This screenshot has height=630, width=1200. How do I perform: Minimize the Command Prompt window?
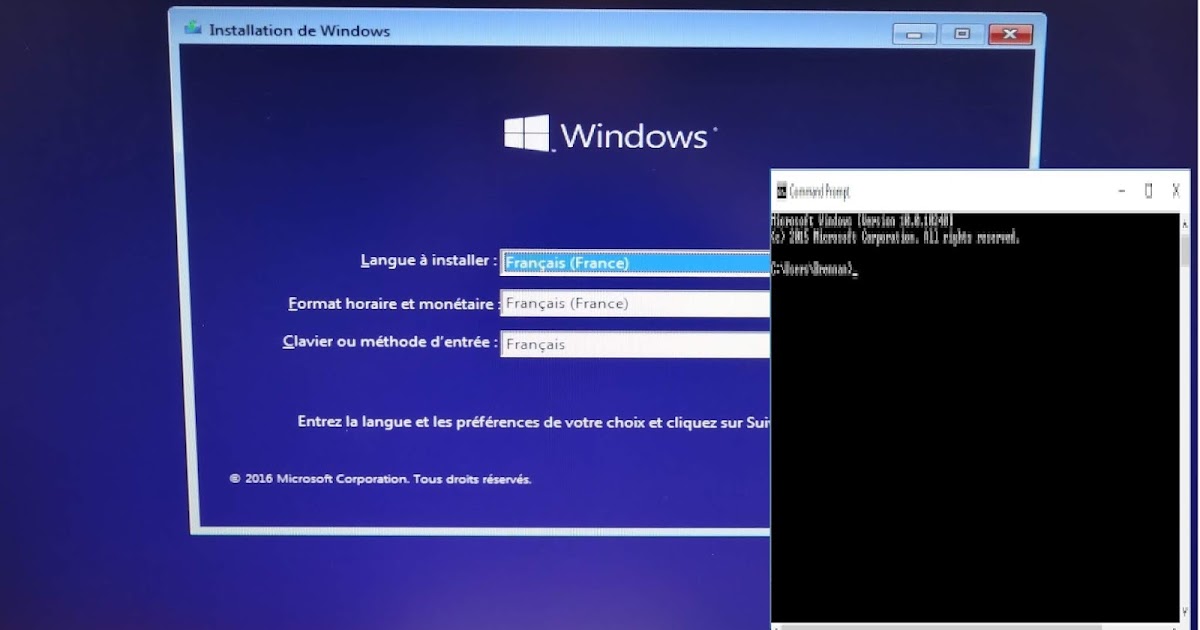point(1123,191)
